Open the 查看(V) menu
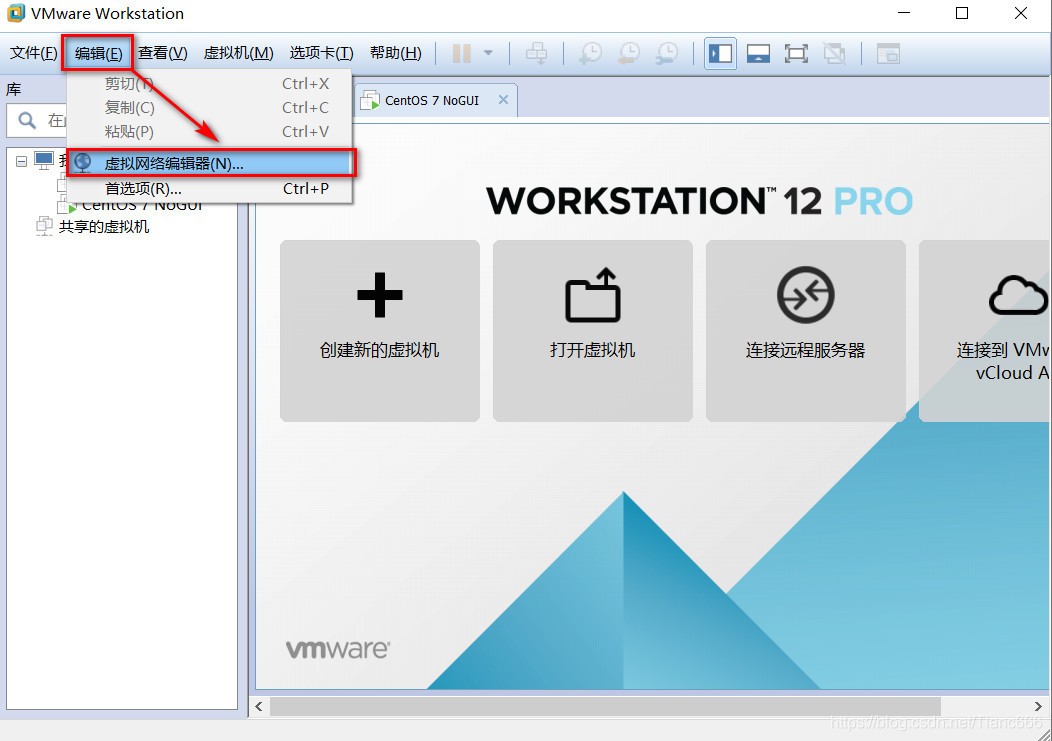Image resolution: width=1052 pixels, height=741 pixels. 162,53
